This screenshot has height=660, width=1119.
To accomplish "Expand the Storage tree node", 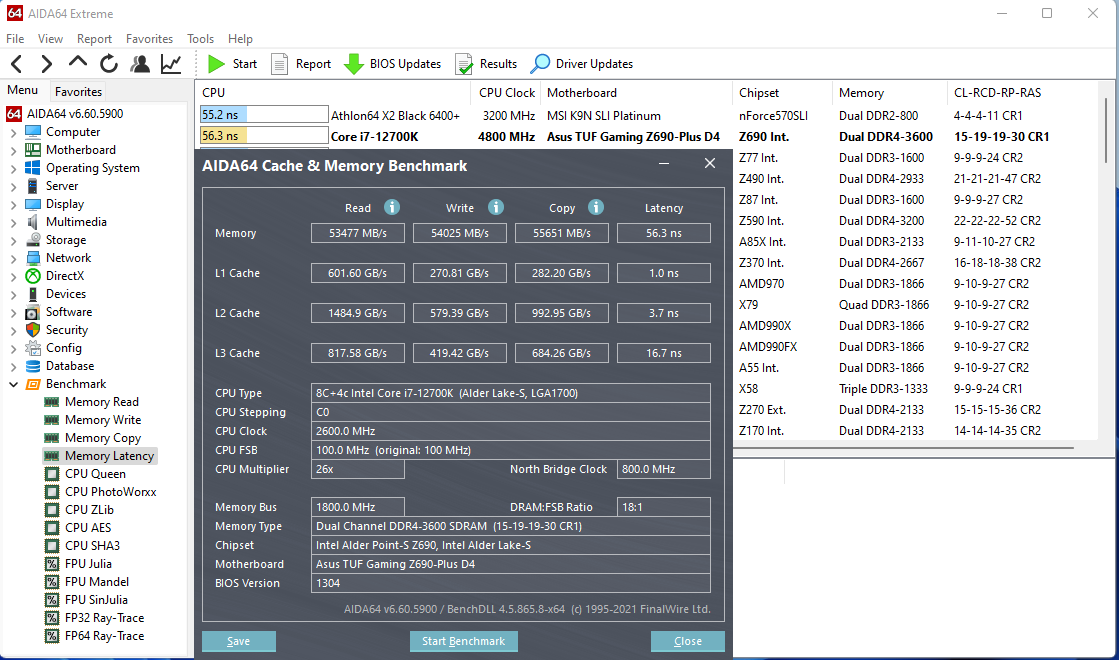I will [14, 240].
